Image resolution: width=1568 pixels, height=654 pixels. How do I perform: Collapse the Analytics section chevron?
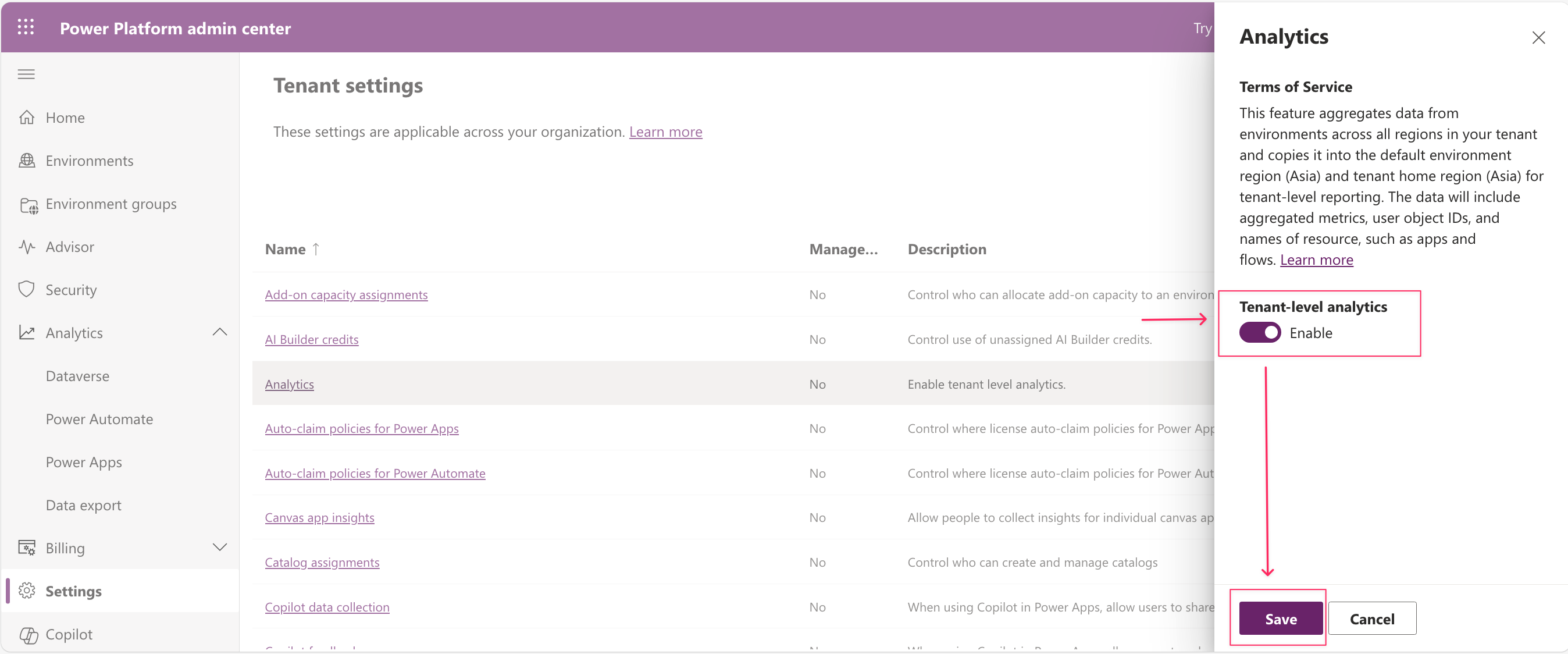(220, 332)
